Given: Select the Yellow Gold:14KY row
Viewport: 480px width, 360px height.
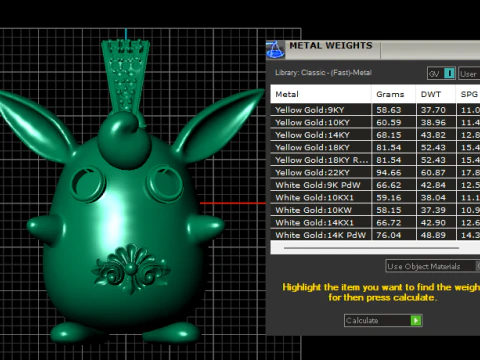Looking at the screenshot, I should (x=375, y=135).
